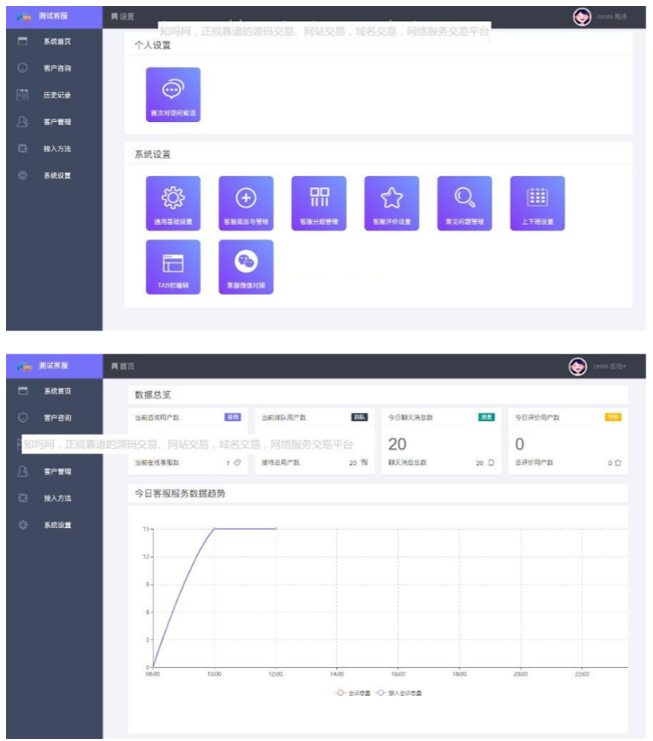Open the 通用基础设置 gear tile

173,203
